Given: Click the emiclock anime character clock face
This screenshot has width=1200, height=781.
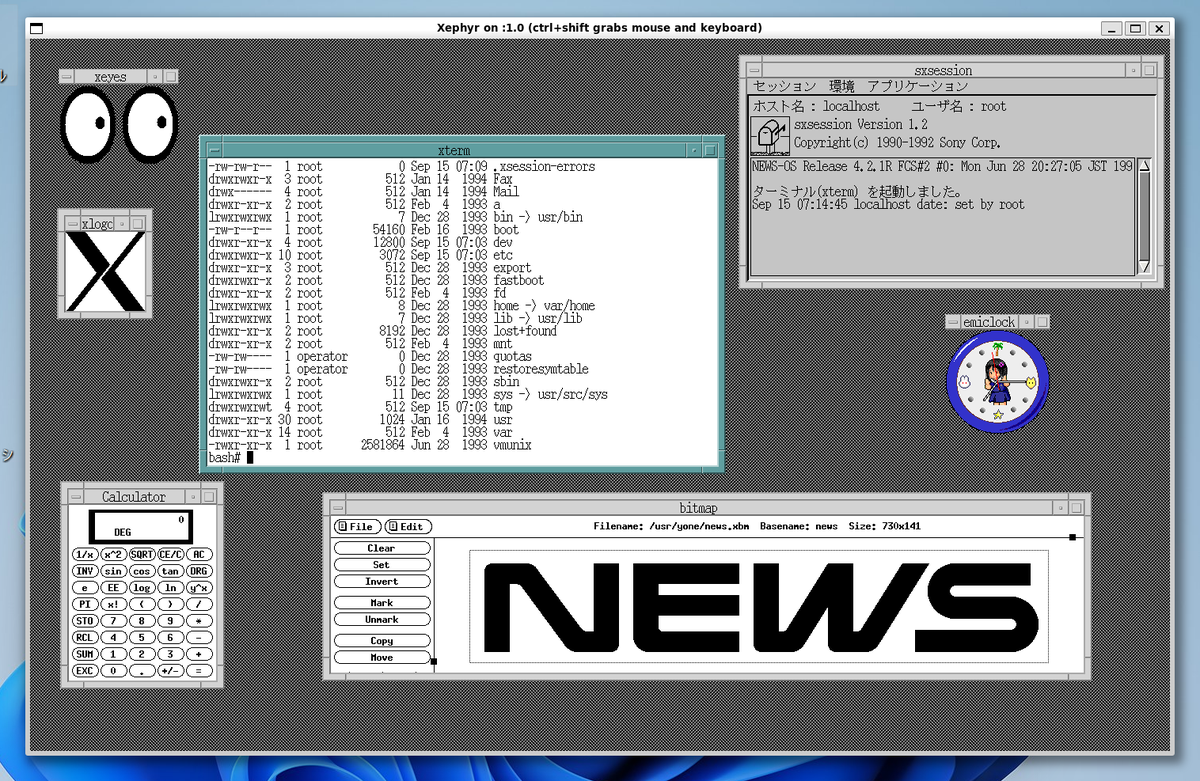Looking at the screenshot, I should point(996,382).
